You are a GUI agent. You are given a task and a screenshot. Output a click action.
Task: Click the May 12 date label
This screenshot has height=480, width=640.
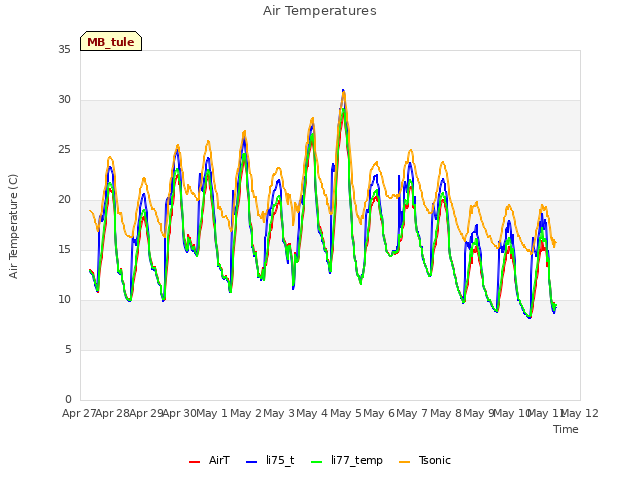coord(580,413)
